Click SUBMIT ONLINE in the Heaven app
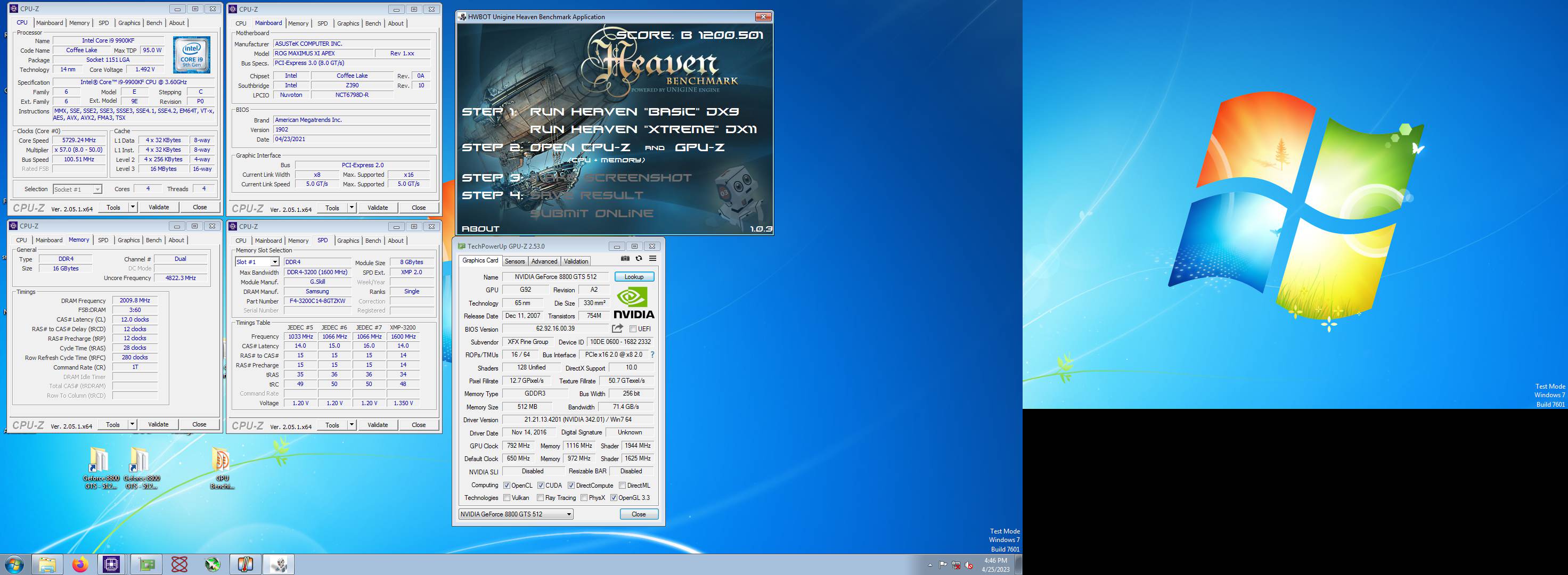The image size is (1568, 575). 592,213
